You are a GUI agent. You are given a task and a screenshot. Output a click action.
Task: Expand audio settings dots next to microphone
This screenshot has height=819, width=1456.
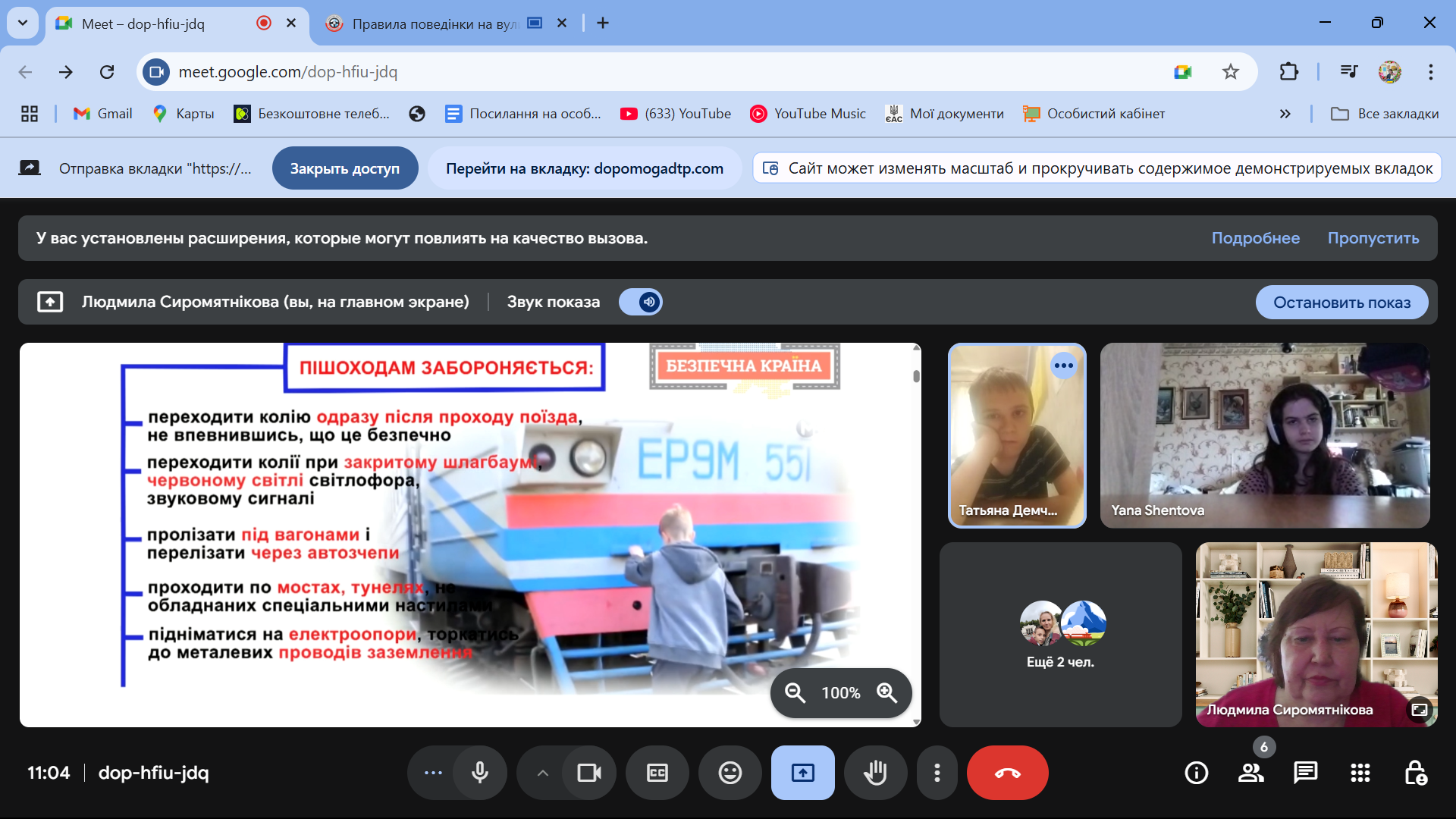(433, 773)
